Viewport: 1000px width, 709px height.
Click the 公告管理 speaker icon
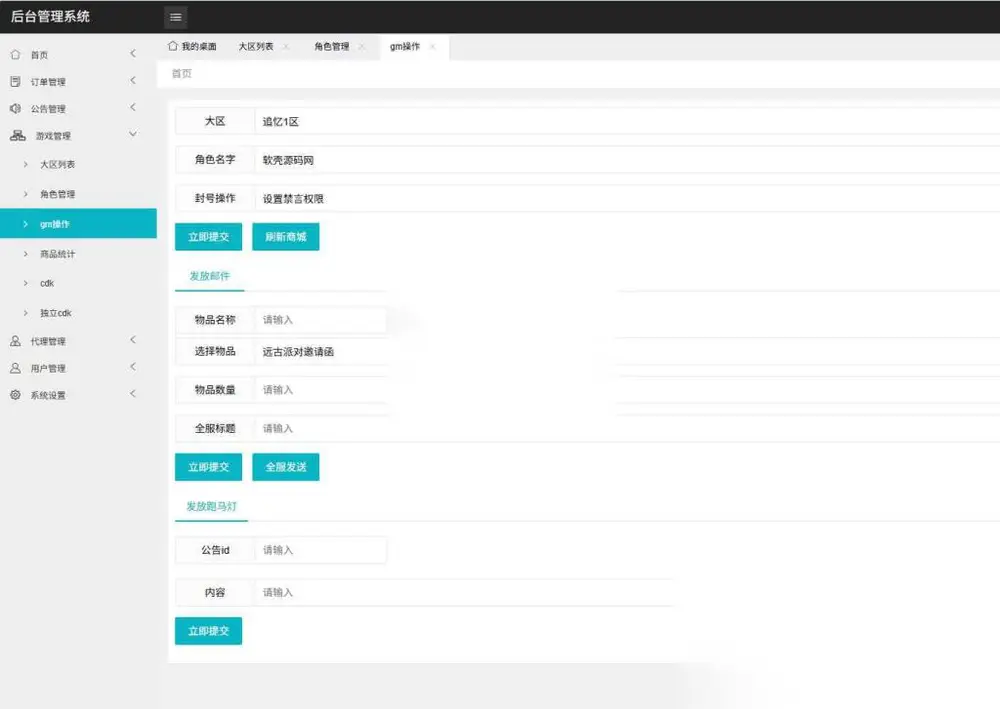(15, 108)
